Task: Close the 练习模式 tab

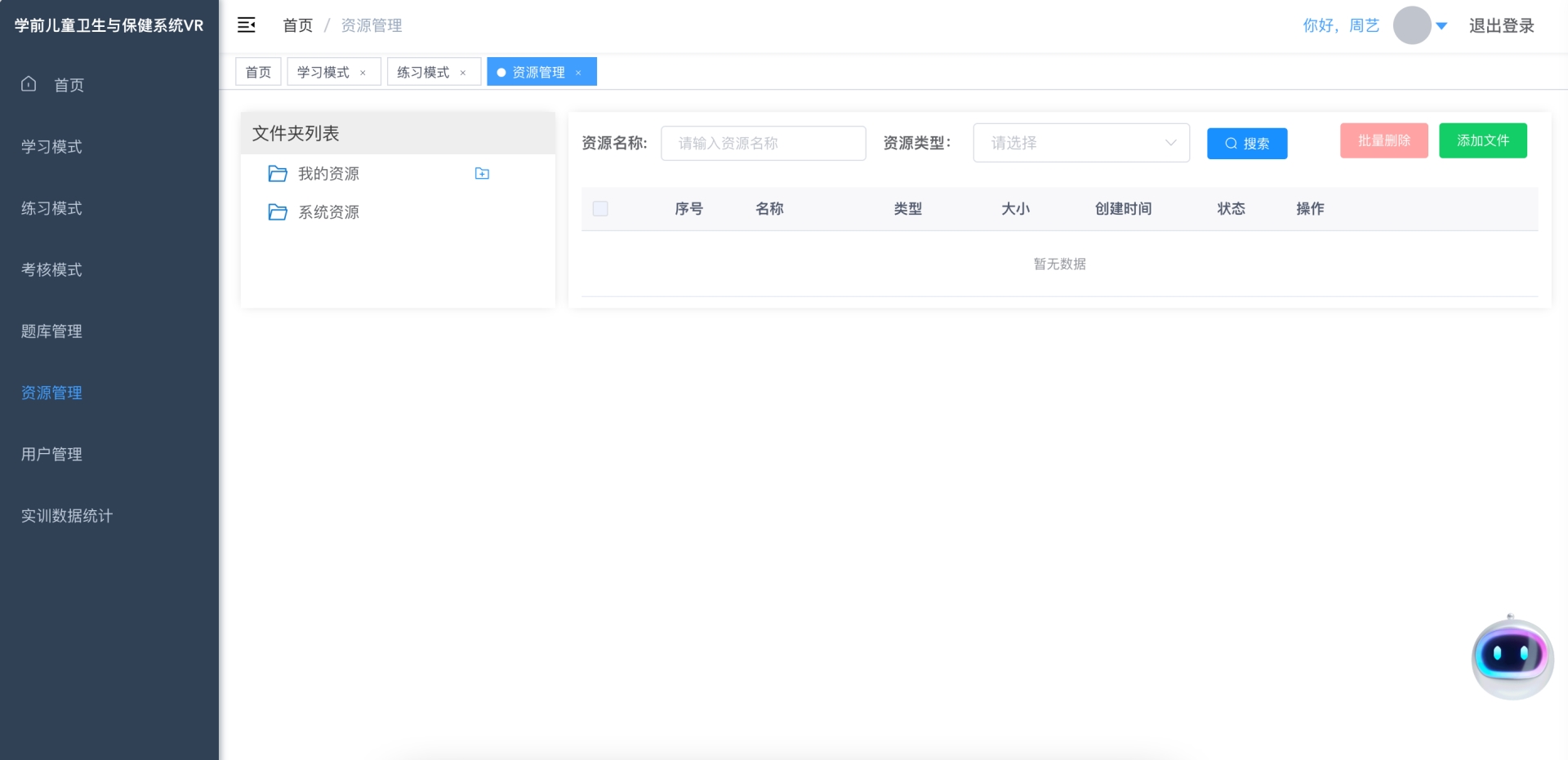Action: coord(463,73)
